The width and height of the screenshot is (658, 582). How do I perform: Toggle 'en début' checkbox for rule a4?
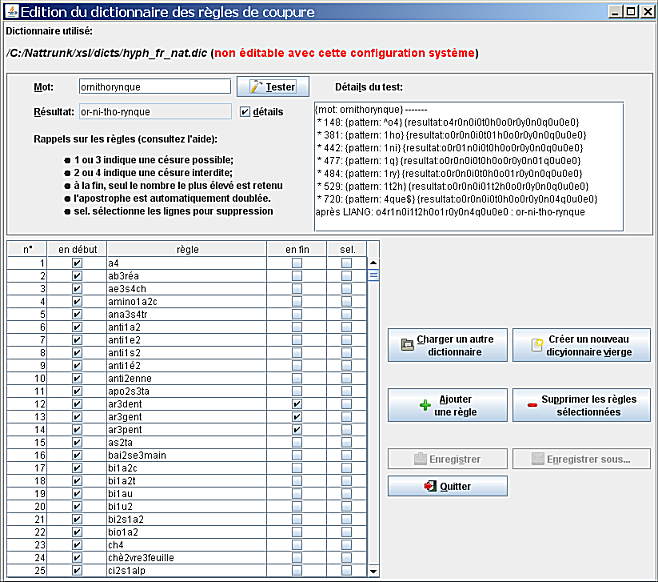point(77,263)
